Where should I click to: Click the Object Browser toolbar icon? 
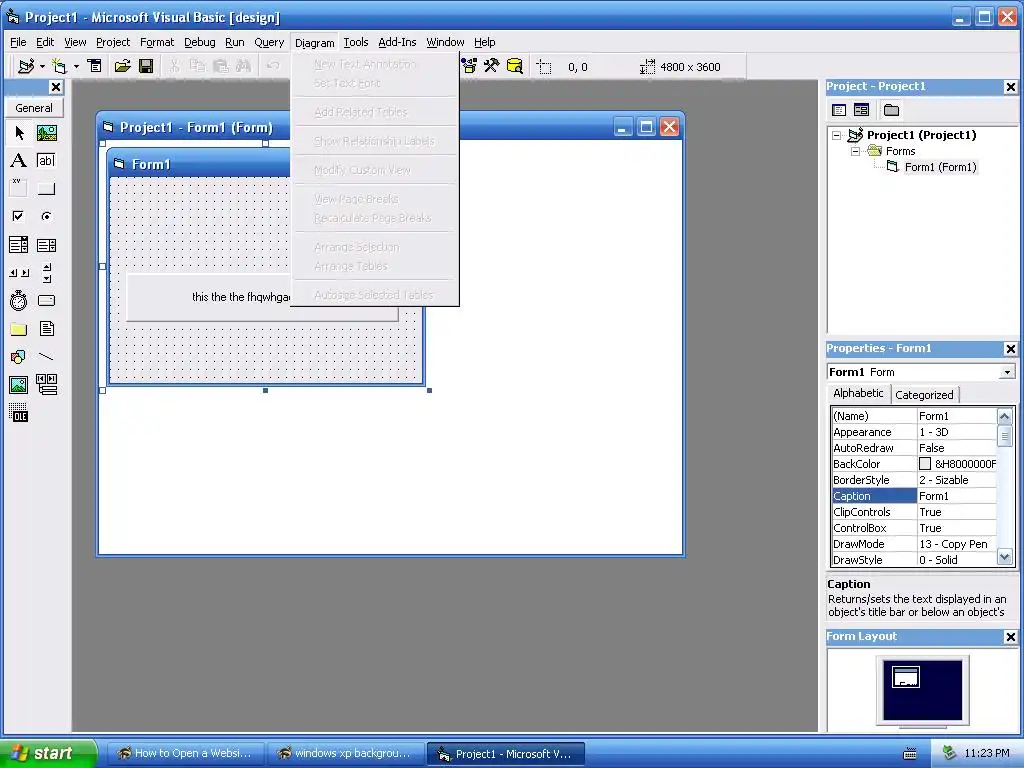click(469, 66)
